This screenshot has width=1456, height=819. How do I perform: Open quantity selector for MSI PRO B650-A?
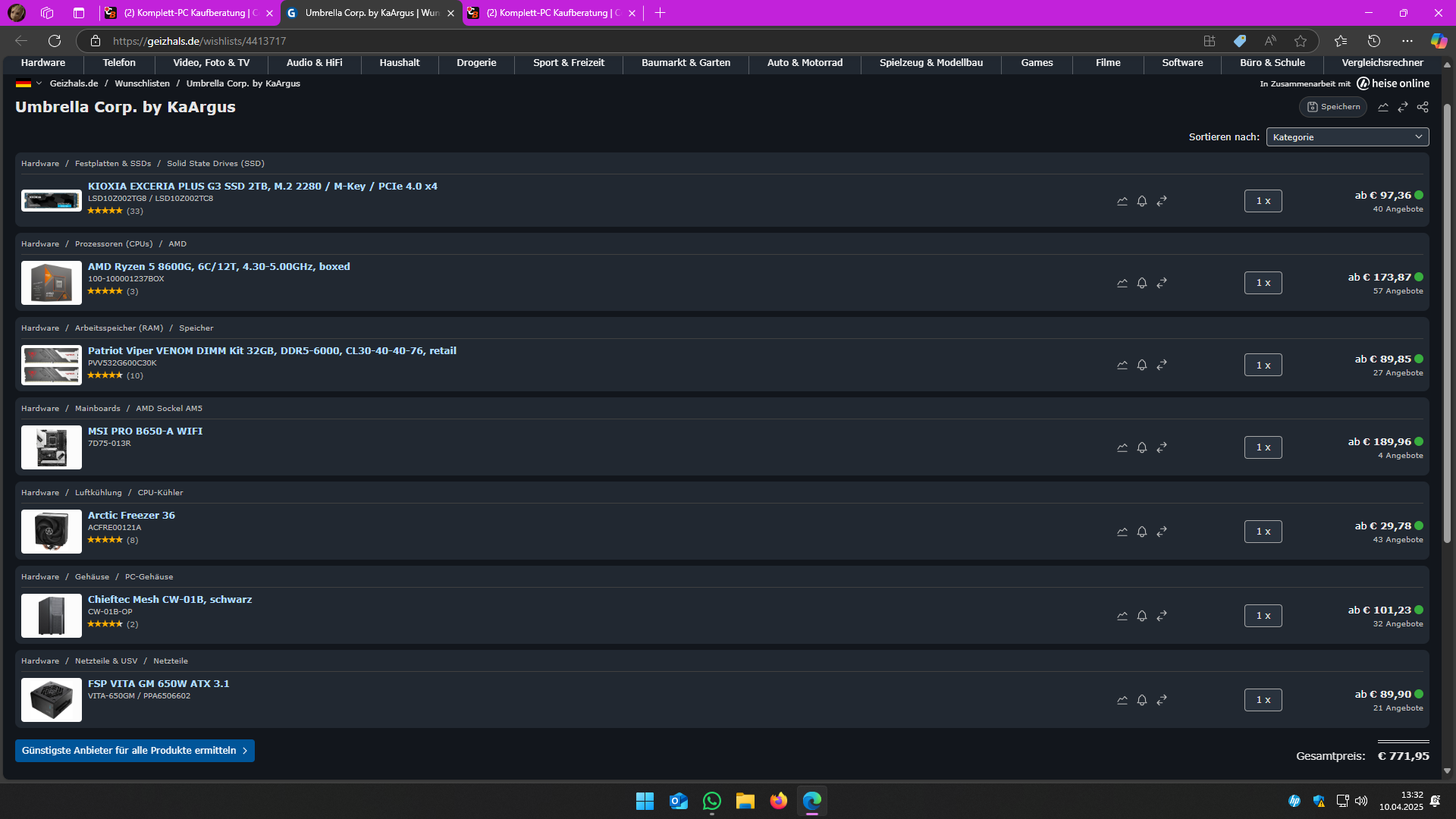[1263, 447]
